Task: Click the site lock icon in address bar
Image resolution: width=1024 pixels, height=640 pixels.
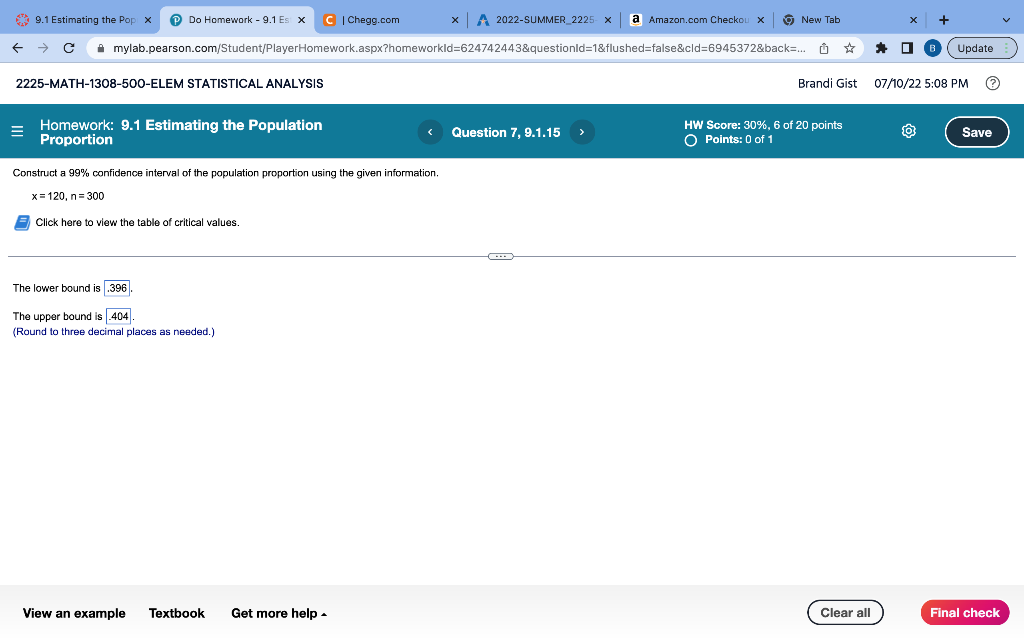Action: click(x=101, y=48)
